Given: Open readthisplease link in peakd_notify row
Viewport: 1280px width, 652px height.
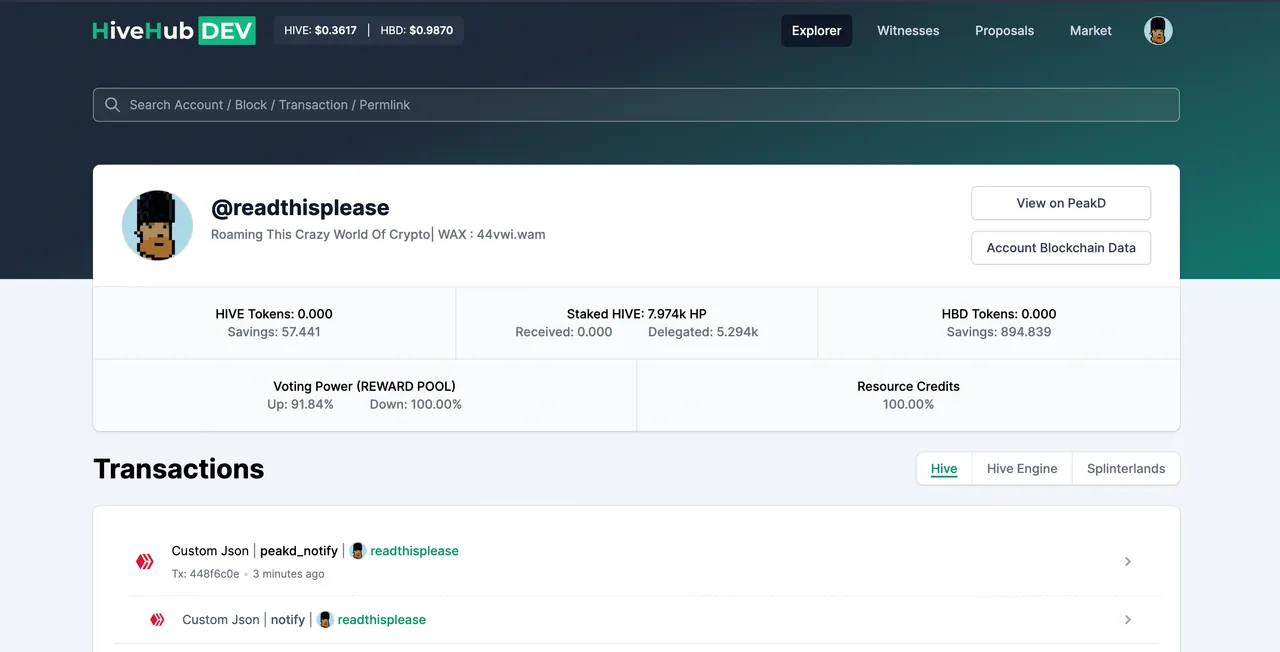Looking at the screenshot, I should 414,551.
